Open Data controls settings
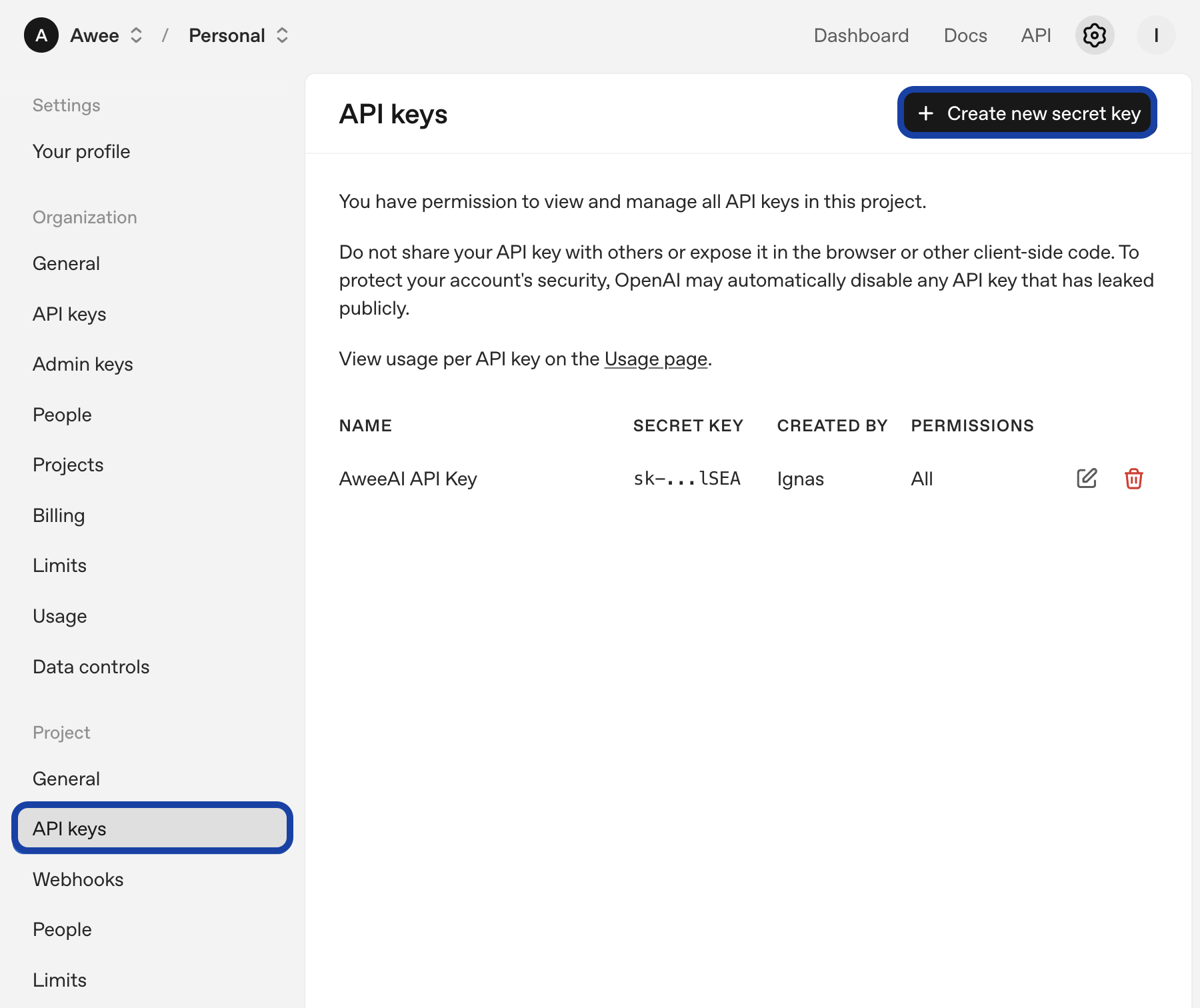The width and height of the screenshot is (1200, 1008). pos(91,667)
